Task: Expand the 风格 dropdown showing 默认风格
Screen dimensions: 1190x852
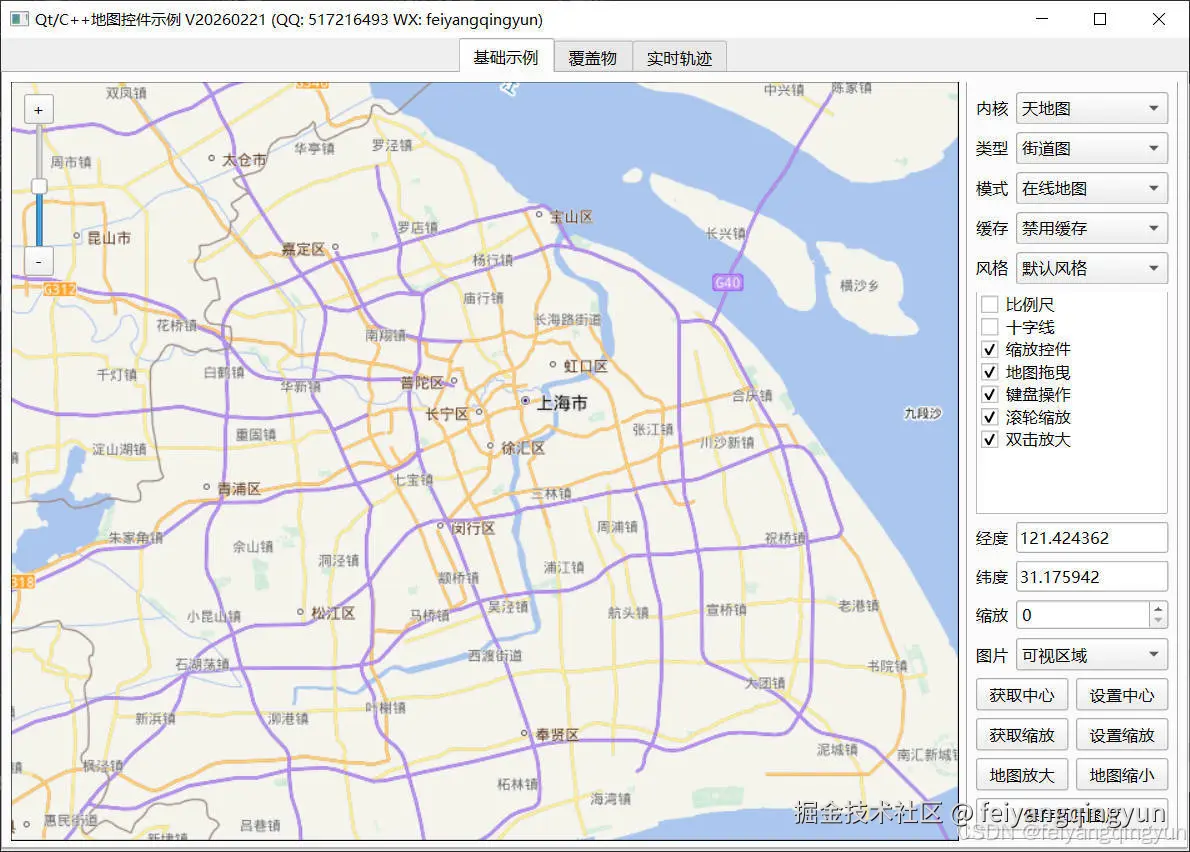Action: click(x=1091, y=268)
